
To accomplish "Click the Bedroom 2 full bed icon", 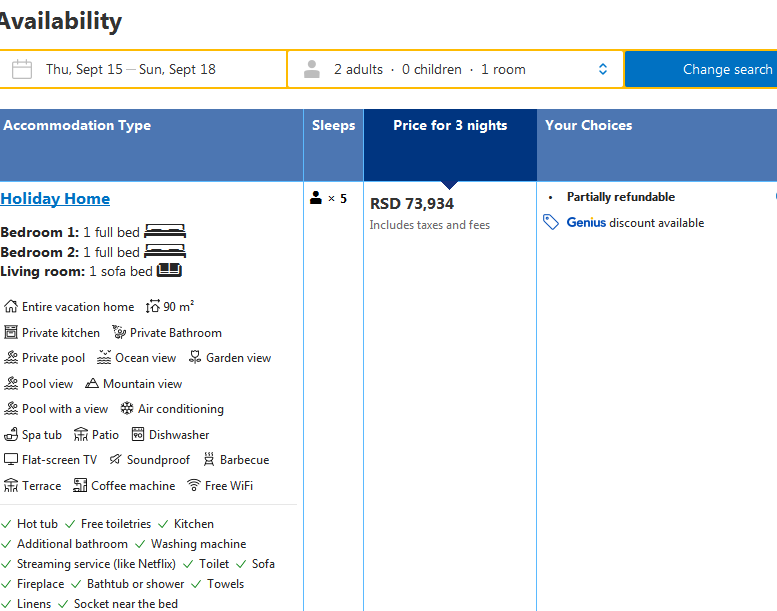I will (x=165, y=251).
